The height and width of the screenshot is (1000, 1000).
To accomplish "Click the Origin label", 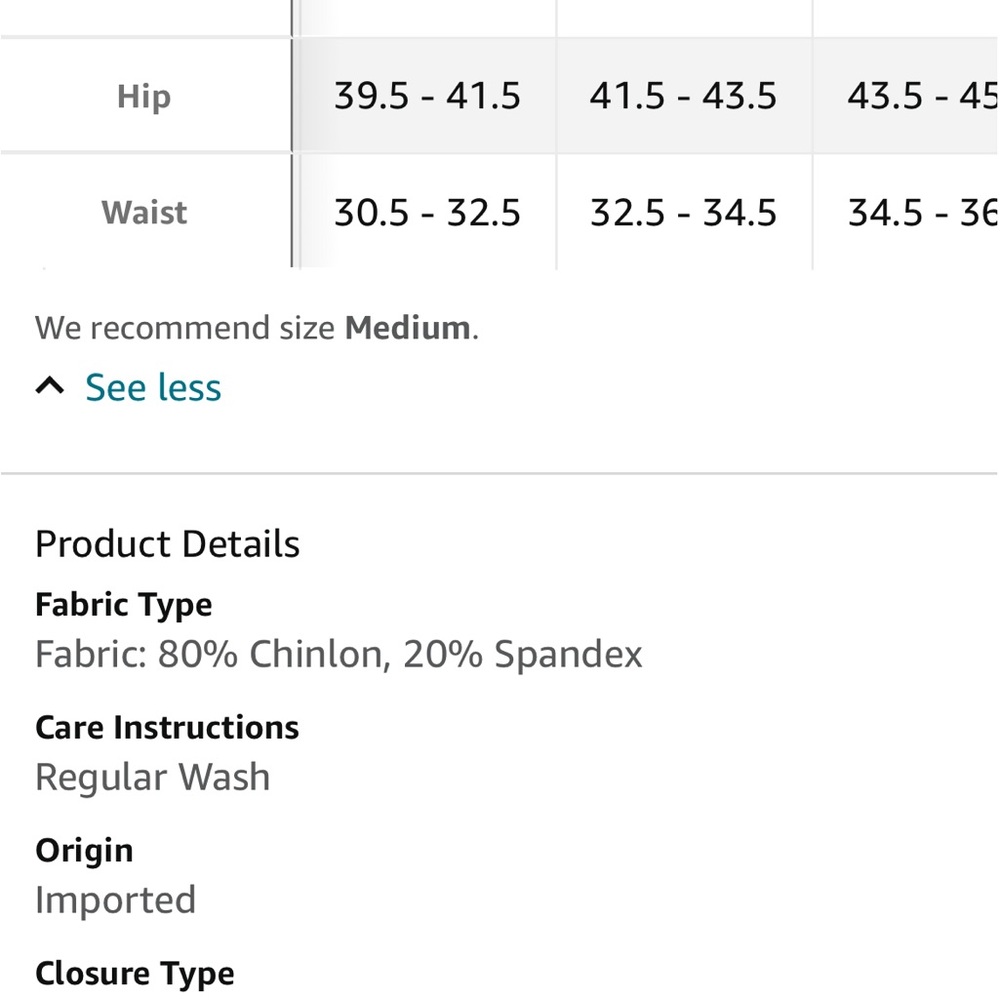I will (x=84, y=850).
